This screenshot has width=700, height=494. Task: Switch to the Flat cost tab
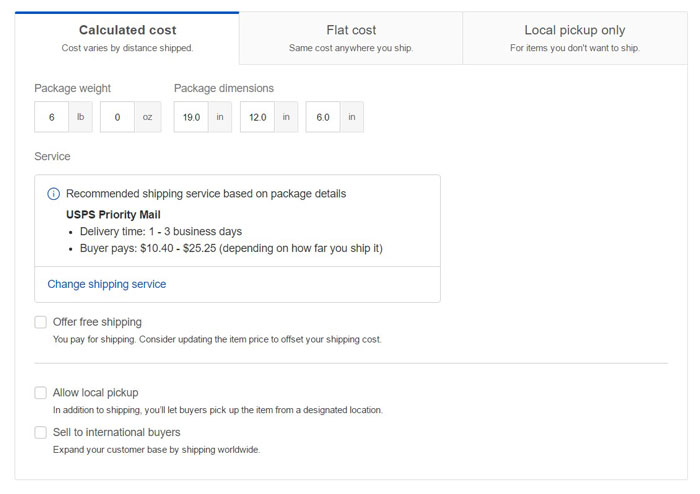[x=351, y=38]
